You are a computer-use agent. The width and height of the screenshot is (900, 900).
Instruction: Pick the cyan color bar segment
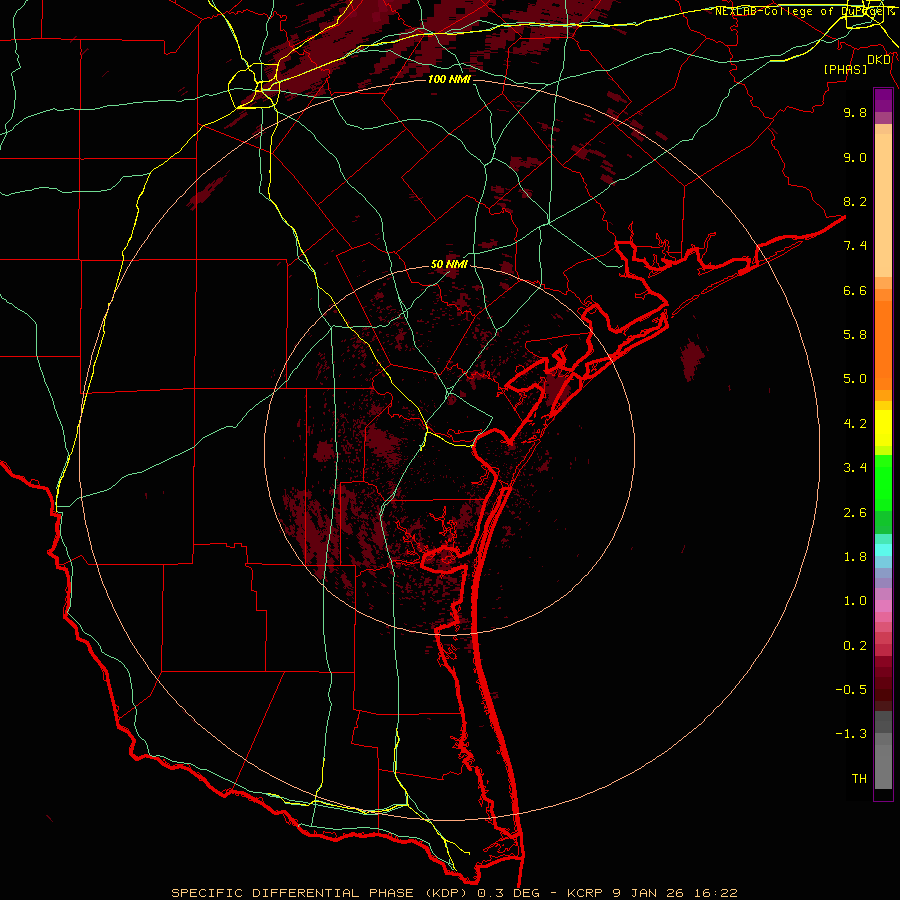tap(883, 550)
